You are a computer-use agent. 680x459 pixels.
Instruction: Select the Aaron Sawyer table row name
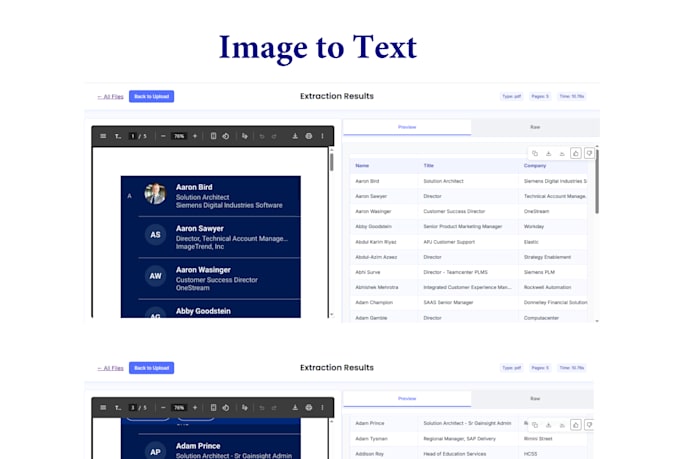371,197
